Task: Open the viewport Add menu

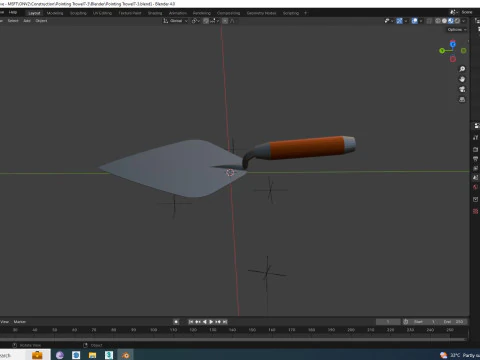Action: pos(27,21)
